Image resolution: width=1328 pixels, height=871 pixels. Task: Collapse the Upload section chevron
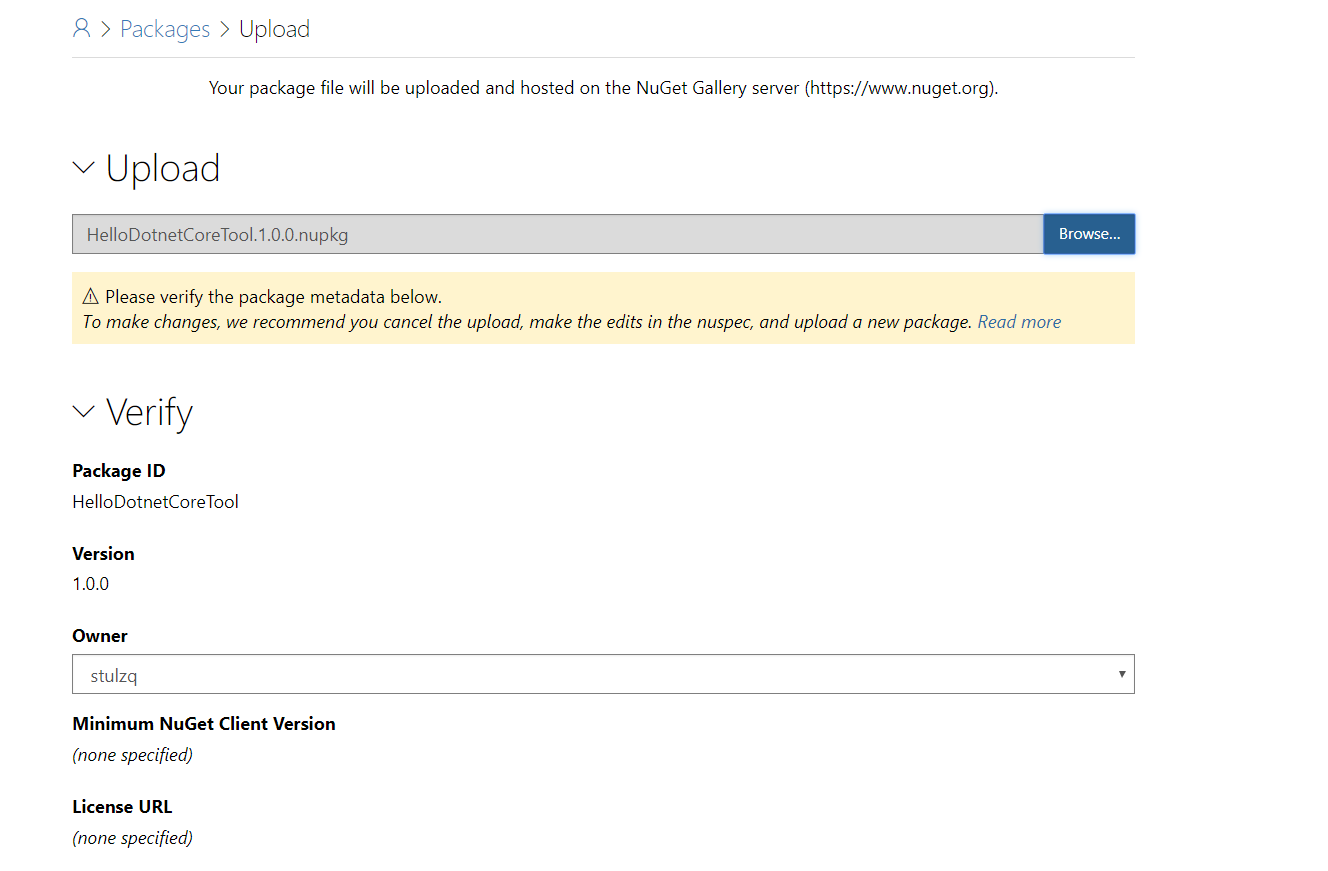point(84,168)
